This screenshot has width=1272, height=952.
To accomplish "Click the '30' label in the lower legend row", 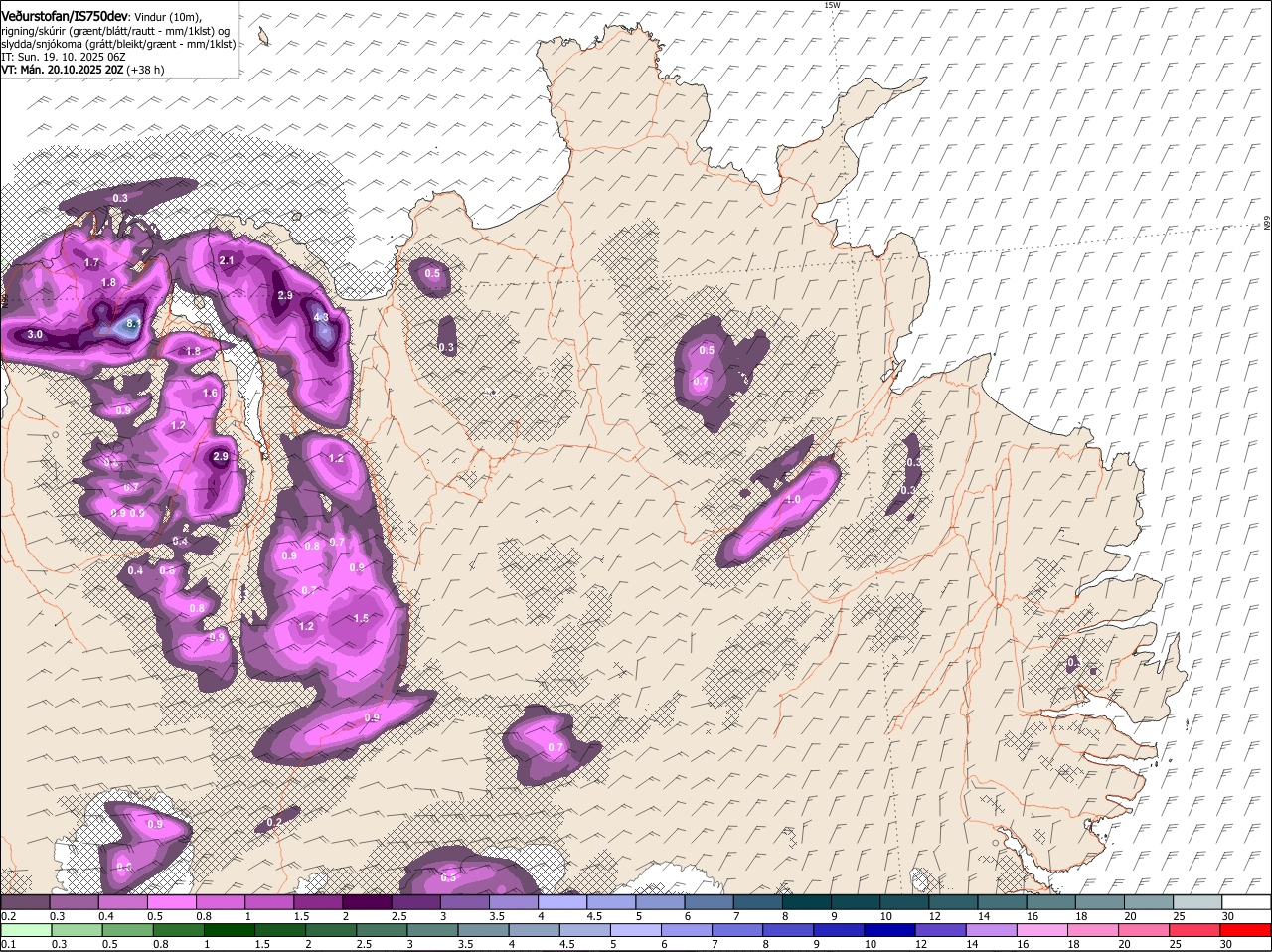I will click(1226, 945).
